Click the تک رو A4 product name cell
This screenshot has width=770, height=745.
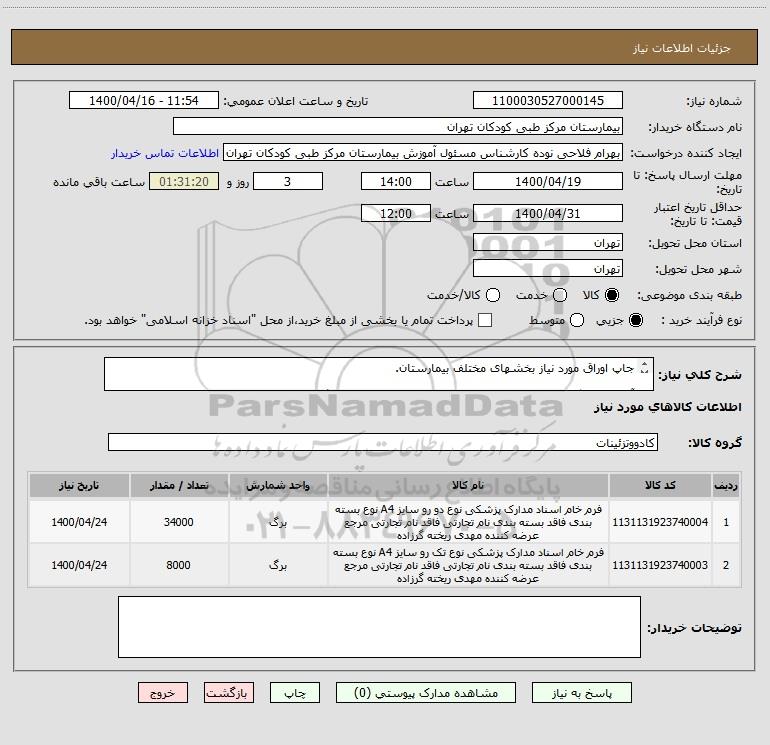pyautogui.click(x=468, y=565)
